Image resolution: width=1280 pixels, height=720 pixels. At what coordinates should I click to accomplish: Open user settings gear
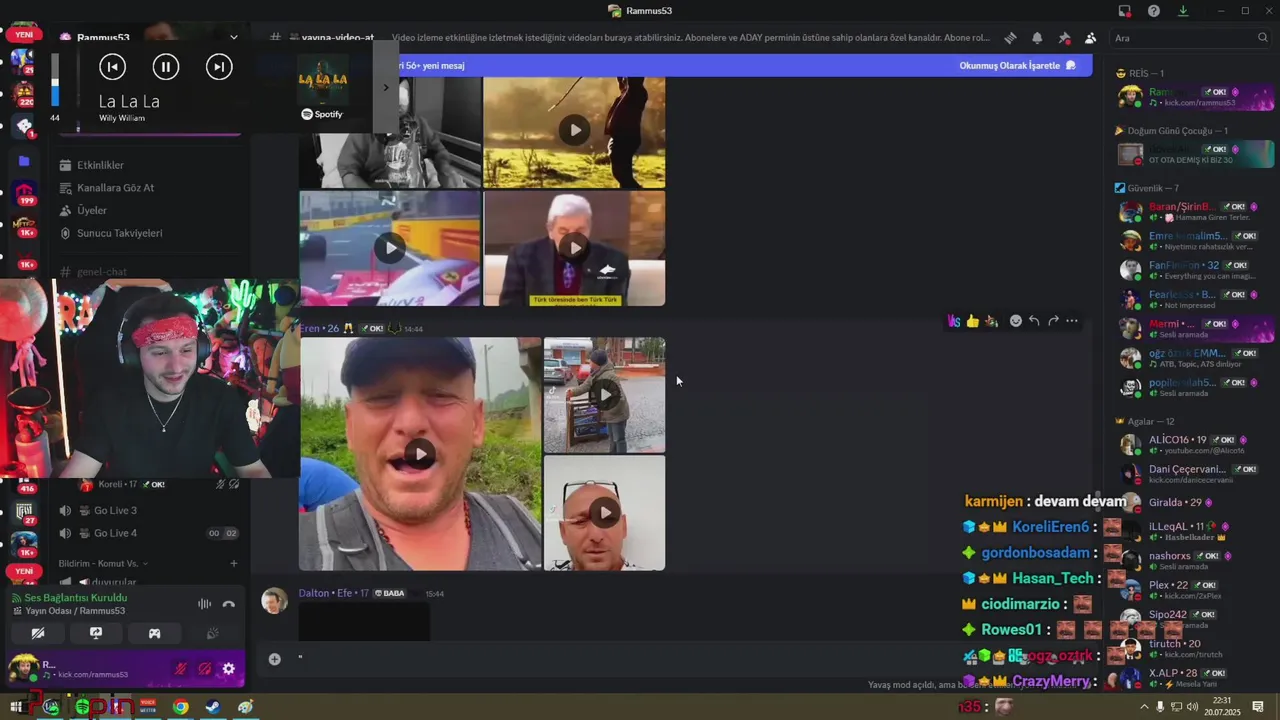[x=229, y=669]
